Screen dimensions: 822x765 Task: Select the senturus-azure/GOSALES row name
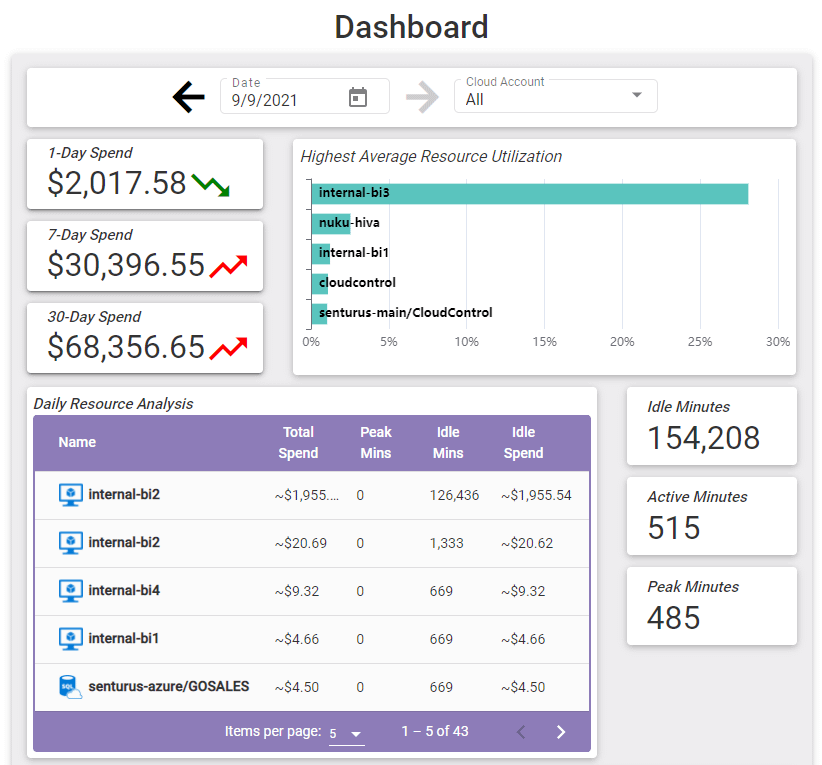(168, 686)
